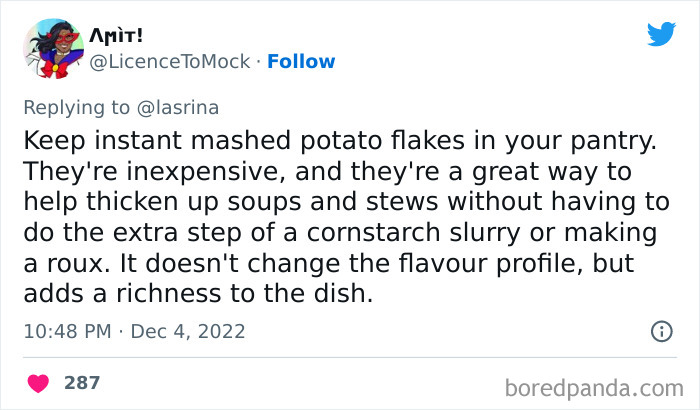
Task: Open the tweet info circle icon
Action: [x=661, y=331]
